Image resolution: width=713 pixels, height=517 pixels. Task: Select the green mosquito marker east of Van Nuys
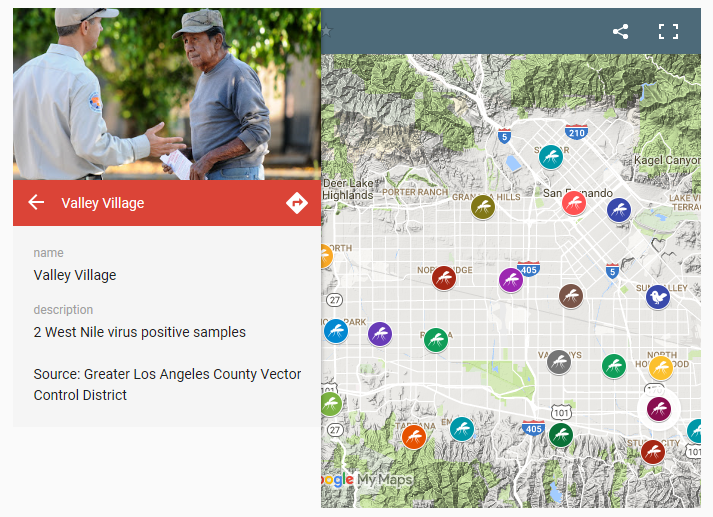614,366
